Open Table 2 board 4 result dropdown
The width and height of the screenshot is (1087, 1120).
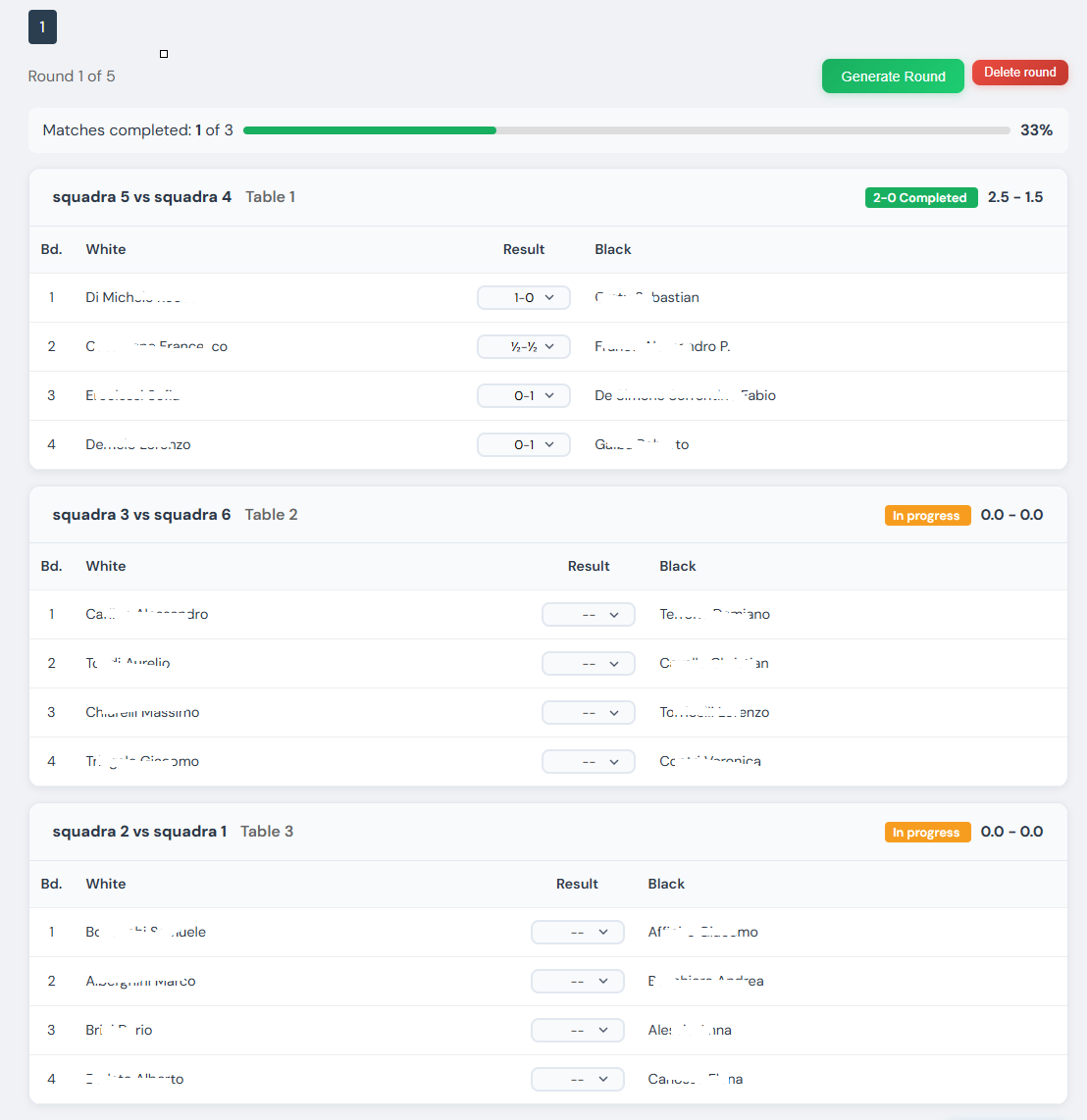pyautogui.click(x=589, y=761)
